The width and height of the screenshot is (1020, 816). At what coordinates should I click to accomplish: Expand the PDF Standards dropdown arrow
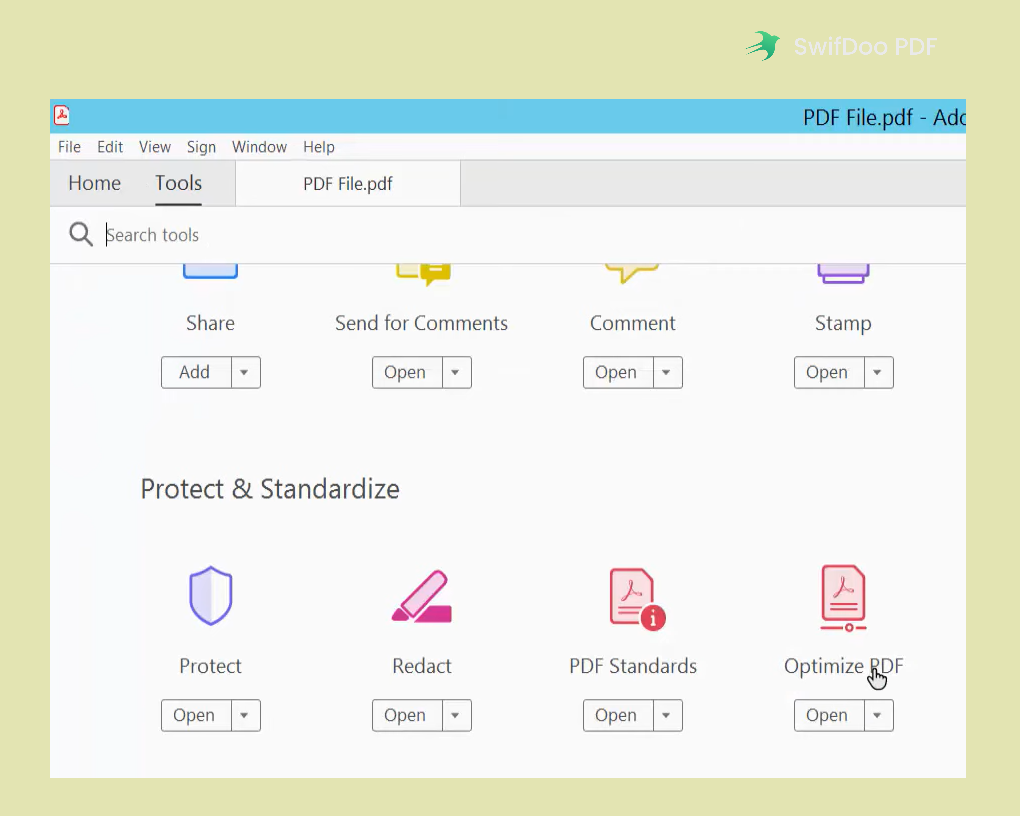point(667,715)
